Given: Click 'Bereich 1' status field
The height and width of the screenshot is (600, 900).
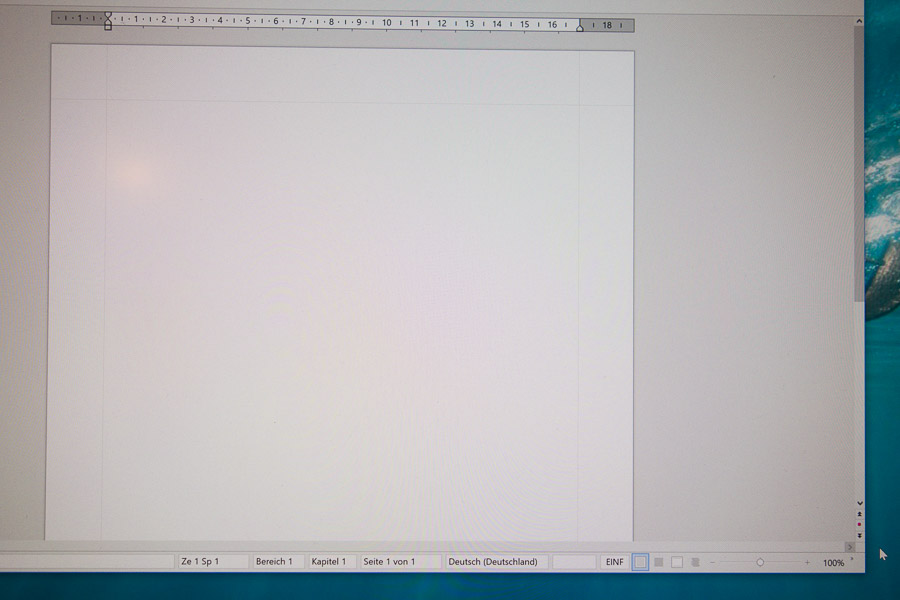Looking at the screenshot, I should coord(277,562).
